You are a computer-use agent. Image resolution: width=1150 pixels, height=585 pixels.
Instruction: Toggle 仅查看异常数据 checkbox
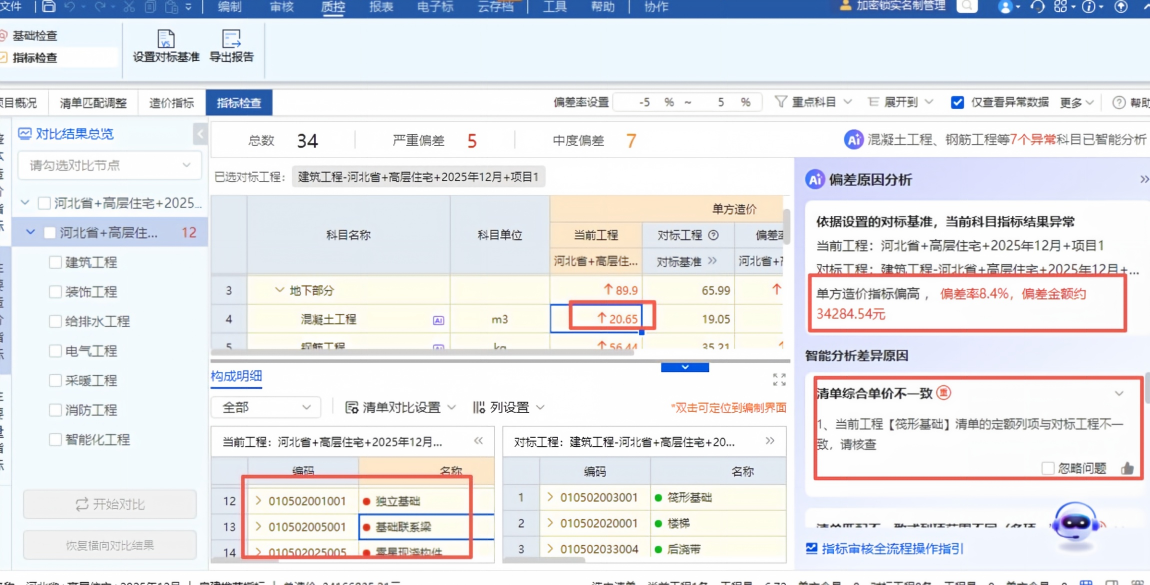pos(957,103)
